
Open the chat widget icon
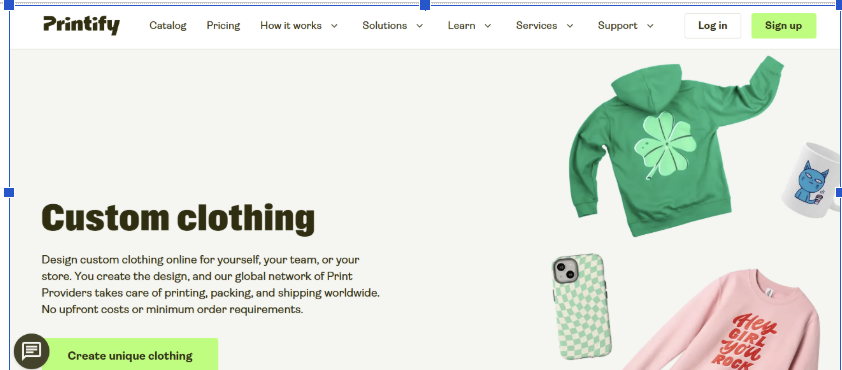31,351
